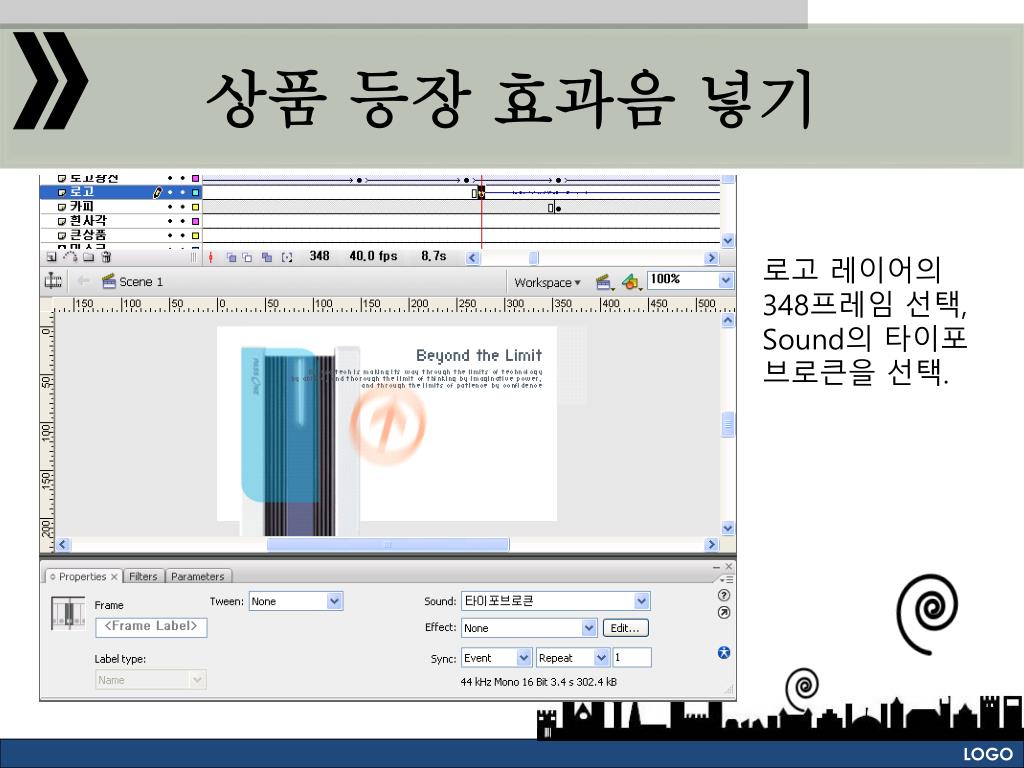Click the Edit... sound button

pyautogui.click(x=625, y=628)
